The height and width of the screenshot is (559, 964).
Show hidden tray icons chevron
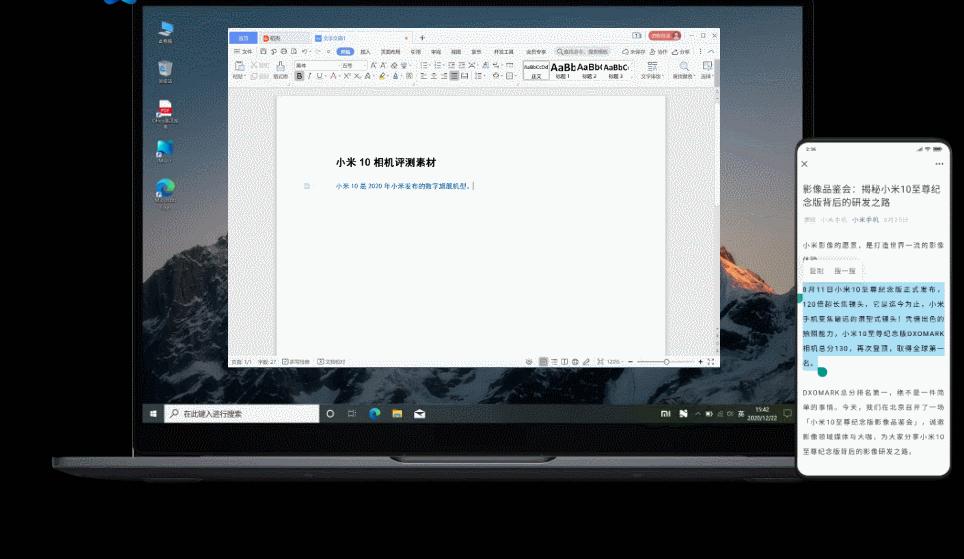(697, 414)
